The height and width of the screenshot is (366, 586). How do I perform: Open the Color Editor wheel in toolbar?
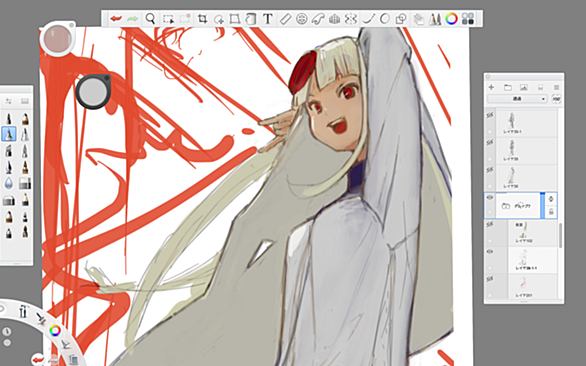coord(451,19)
